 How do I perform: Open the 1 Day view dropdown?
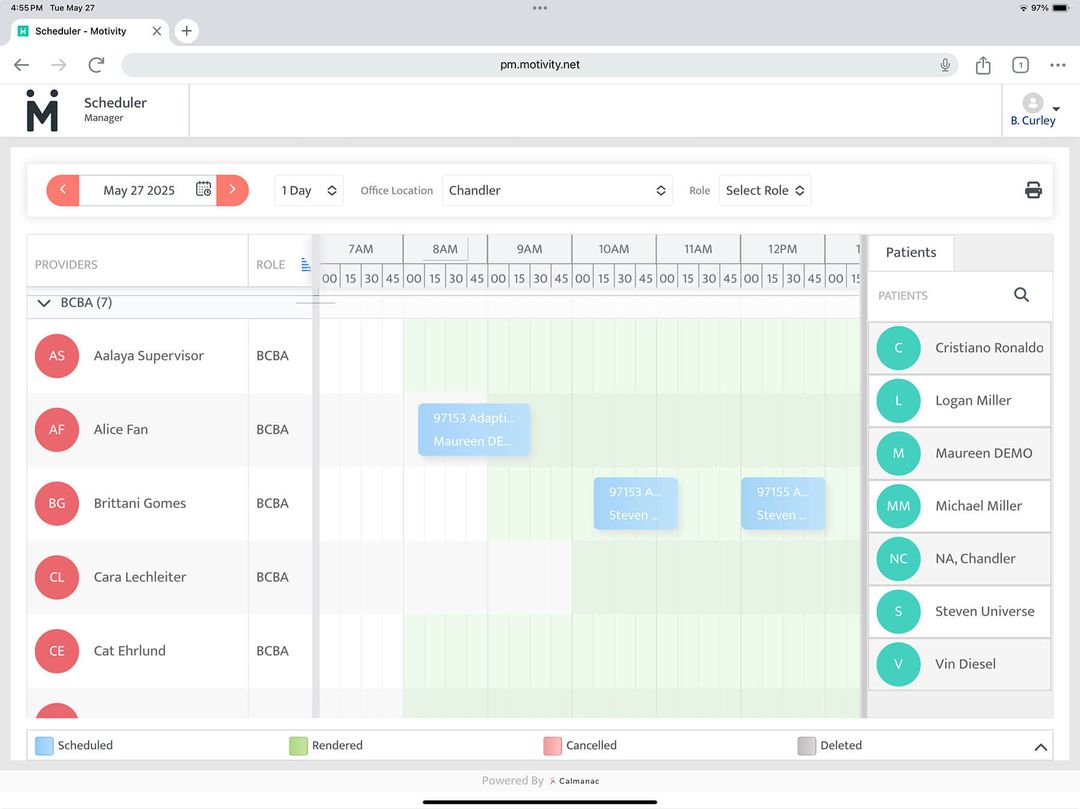click(308, 189)
